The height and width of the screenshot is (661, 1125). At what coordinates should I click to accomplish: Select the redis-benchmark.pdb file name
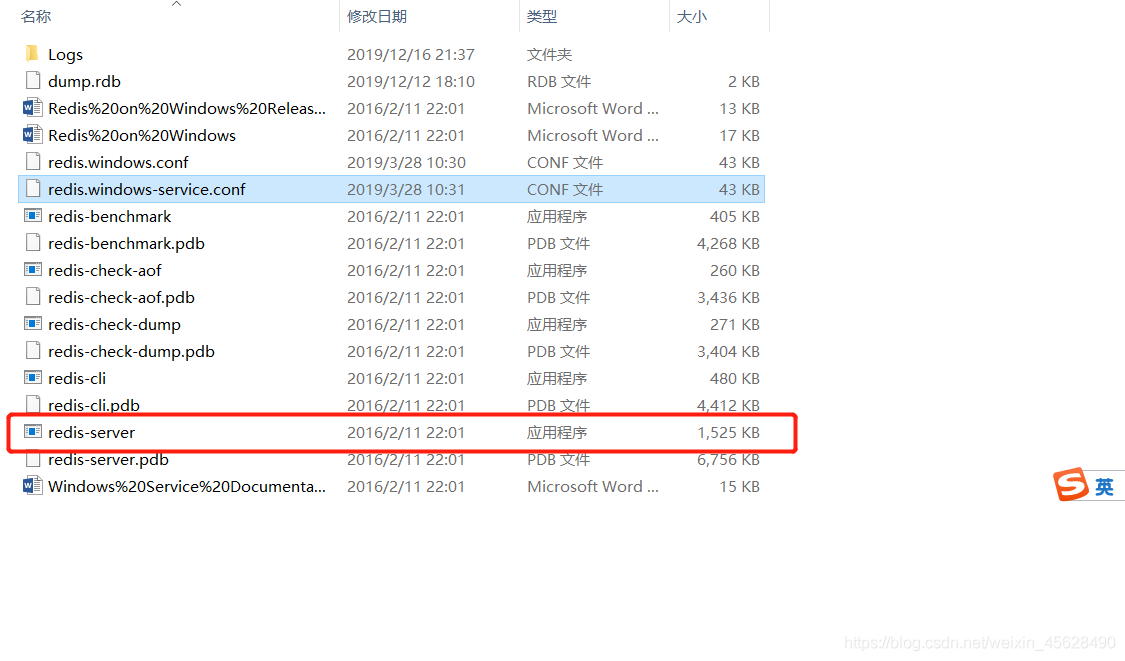coord(126,243)
